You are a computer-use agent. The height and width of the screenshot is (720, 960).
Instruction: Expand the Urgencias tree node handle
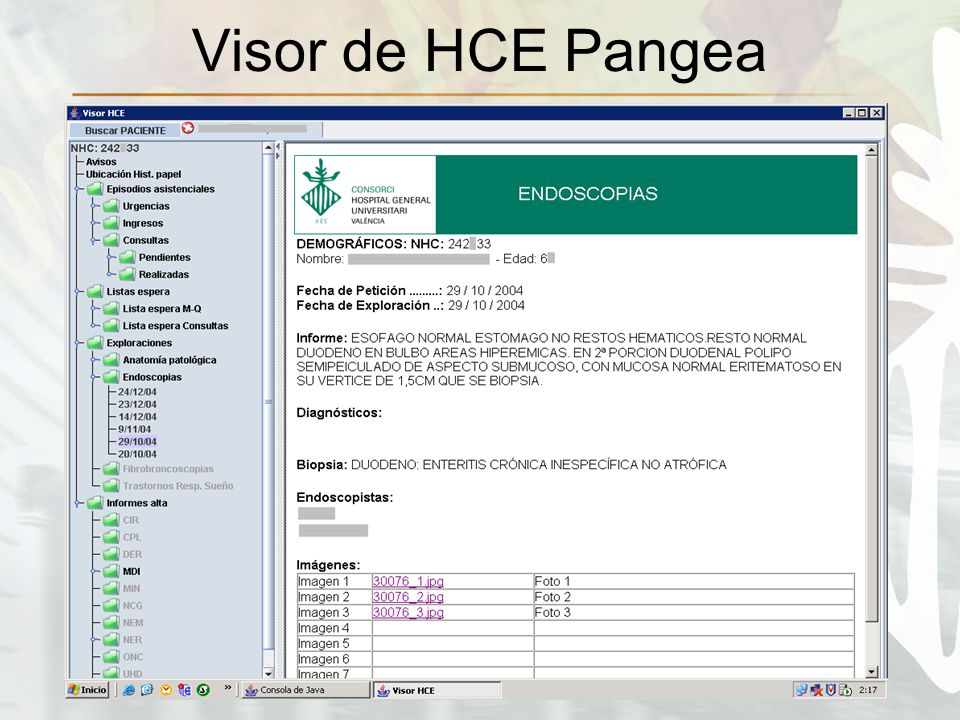point(94,206)
